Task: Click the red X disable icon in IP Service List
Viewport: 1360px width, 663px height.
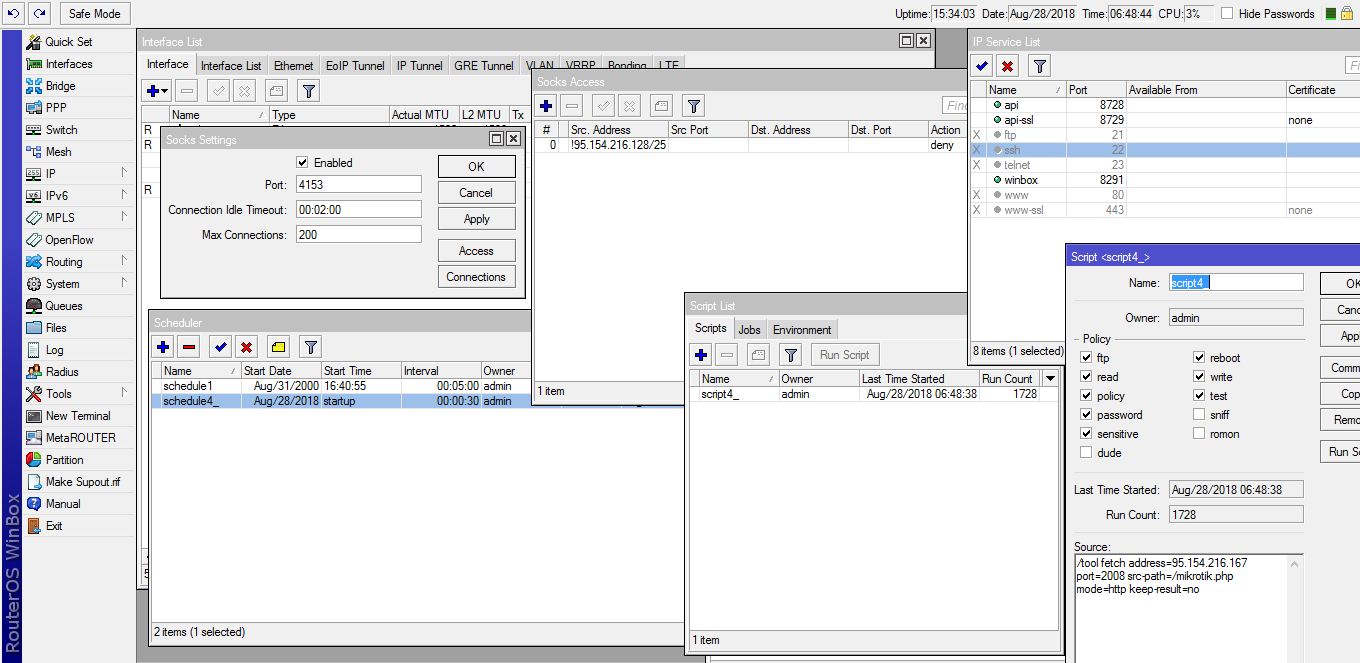Action: click(x=1008, y=66)
